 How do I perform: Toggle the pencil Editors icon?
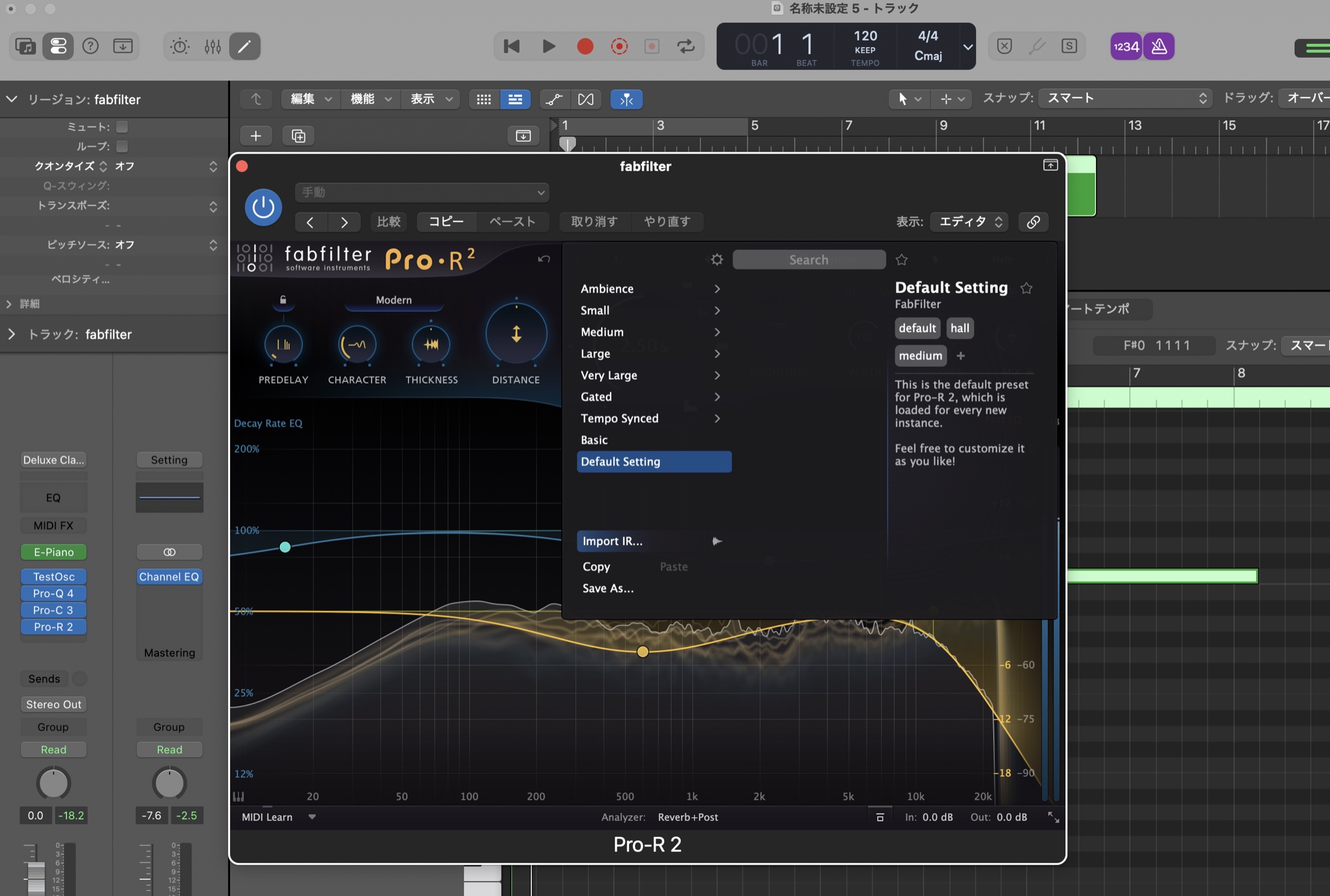tap(245, 46)
